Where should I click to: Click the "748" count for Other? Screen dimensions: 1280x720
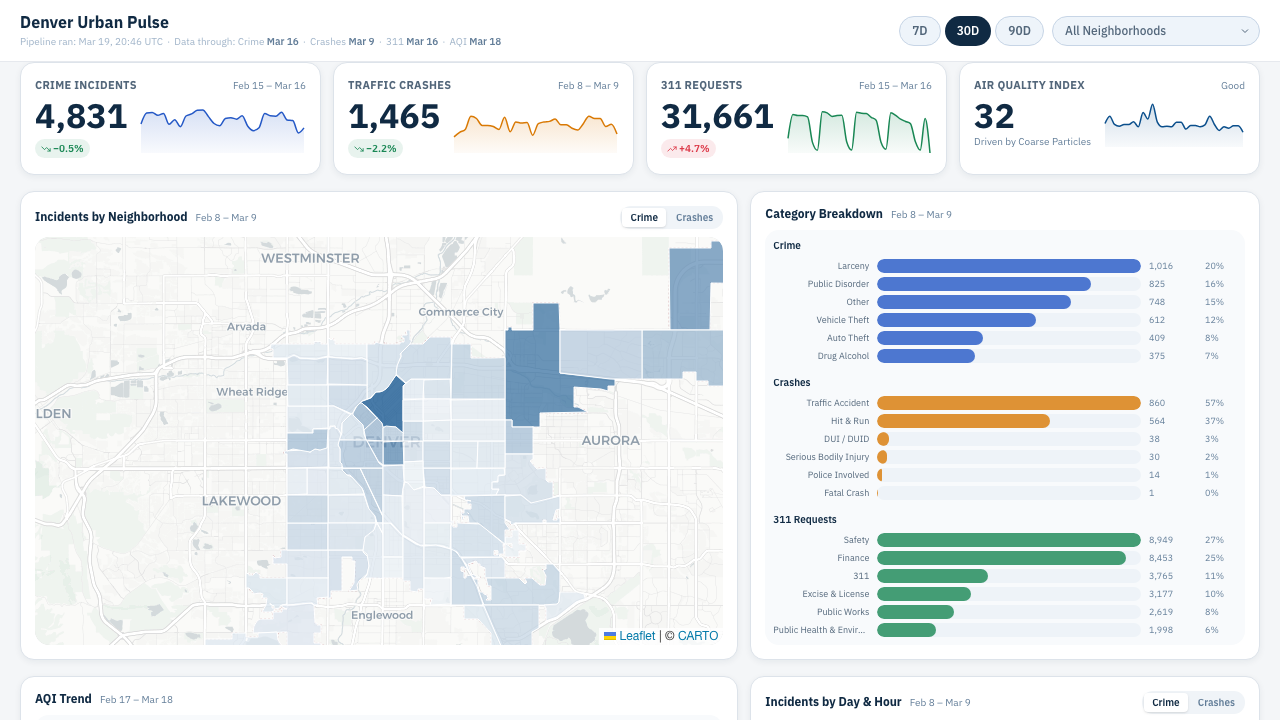1158,302
